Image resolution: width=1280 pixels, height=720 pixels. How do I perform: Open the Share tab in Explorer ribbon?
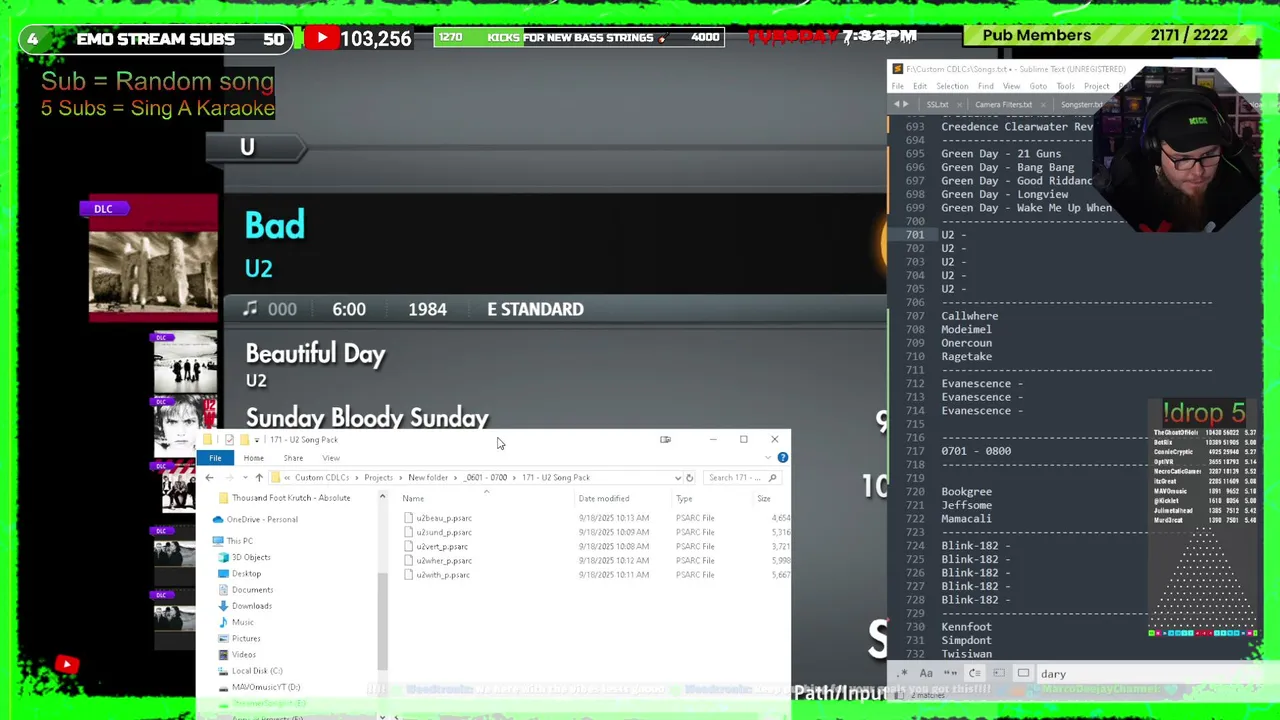pyautogui.click(x=293, y=458)
